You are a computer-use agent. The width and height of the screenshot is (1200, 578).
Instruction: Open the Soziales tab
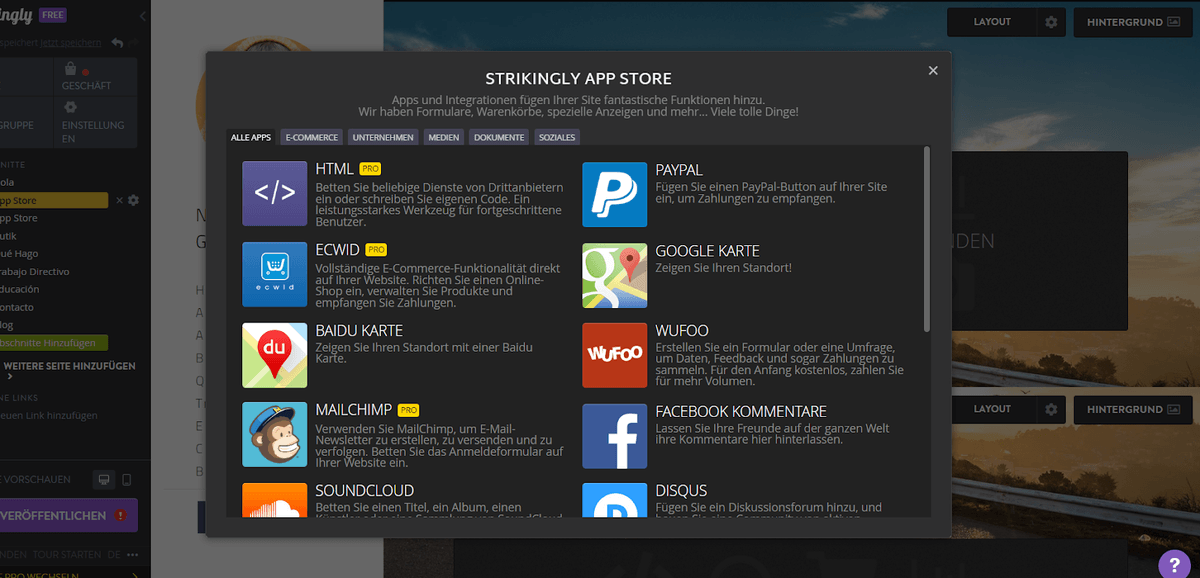point(556,137)
